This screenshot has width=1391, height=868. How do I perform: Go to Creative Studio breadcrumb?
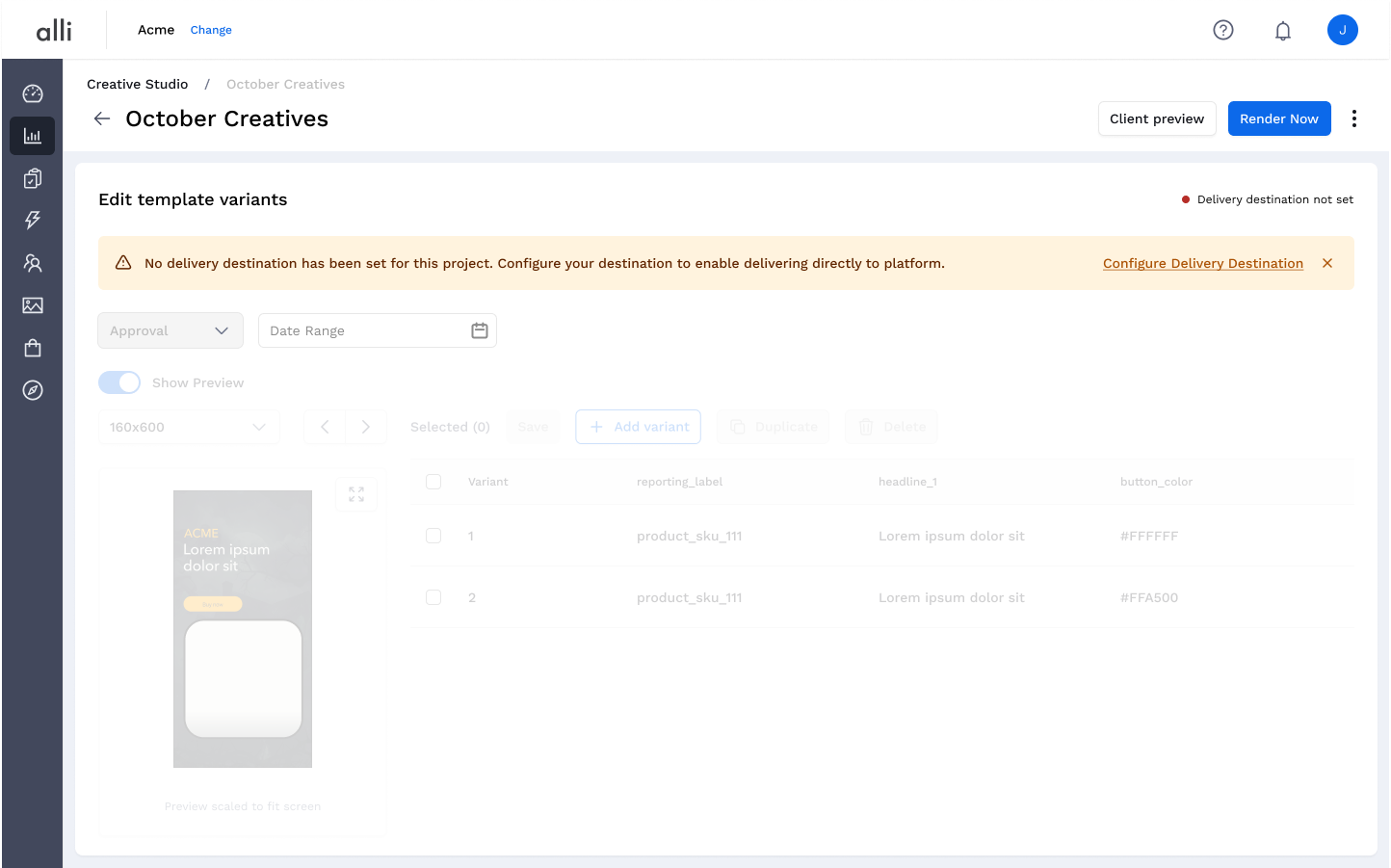coord(138,84)
